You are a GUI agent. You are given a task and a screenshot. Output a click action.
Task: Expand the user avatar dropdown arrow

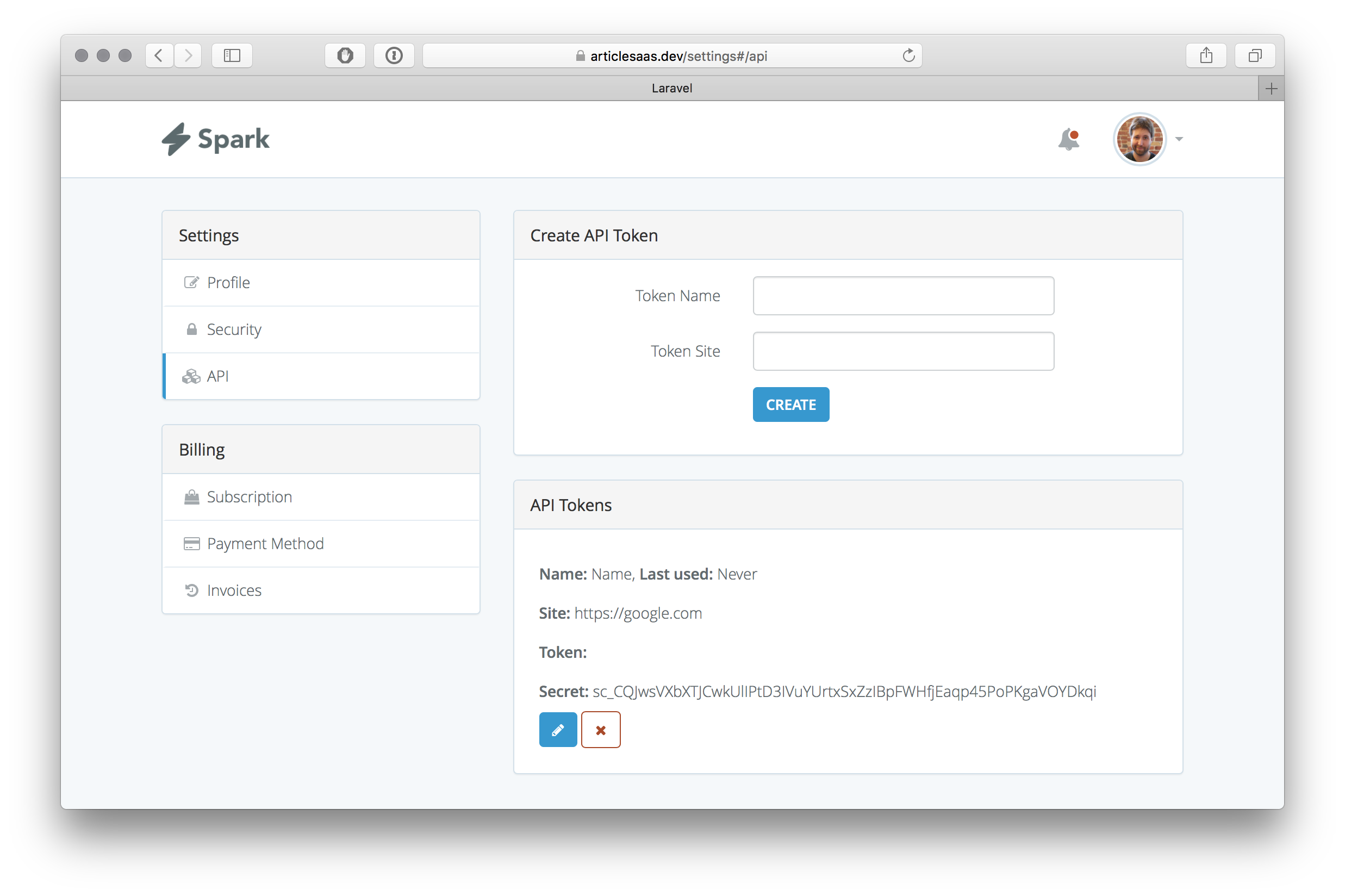[1179, 139]
